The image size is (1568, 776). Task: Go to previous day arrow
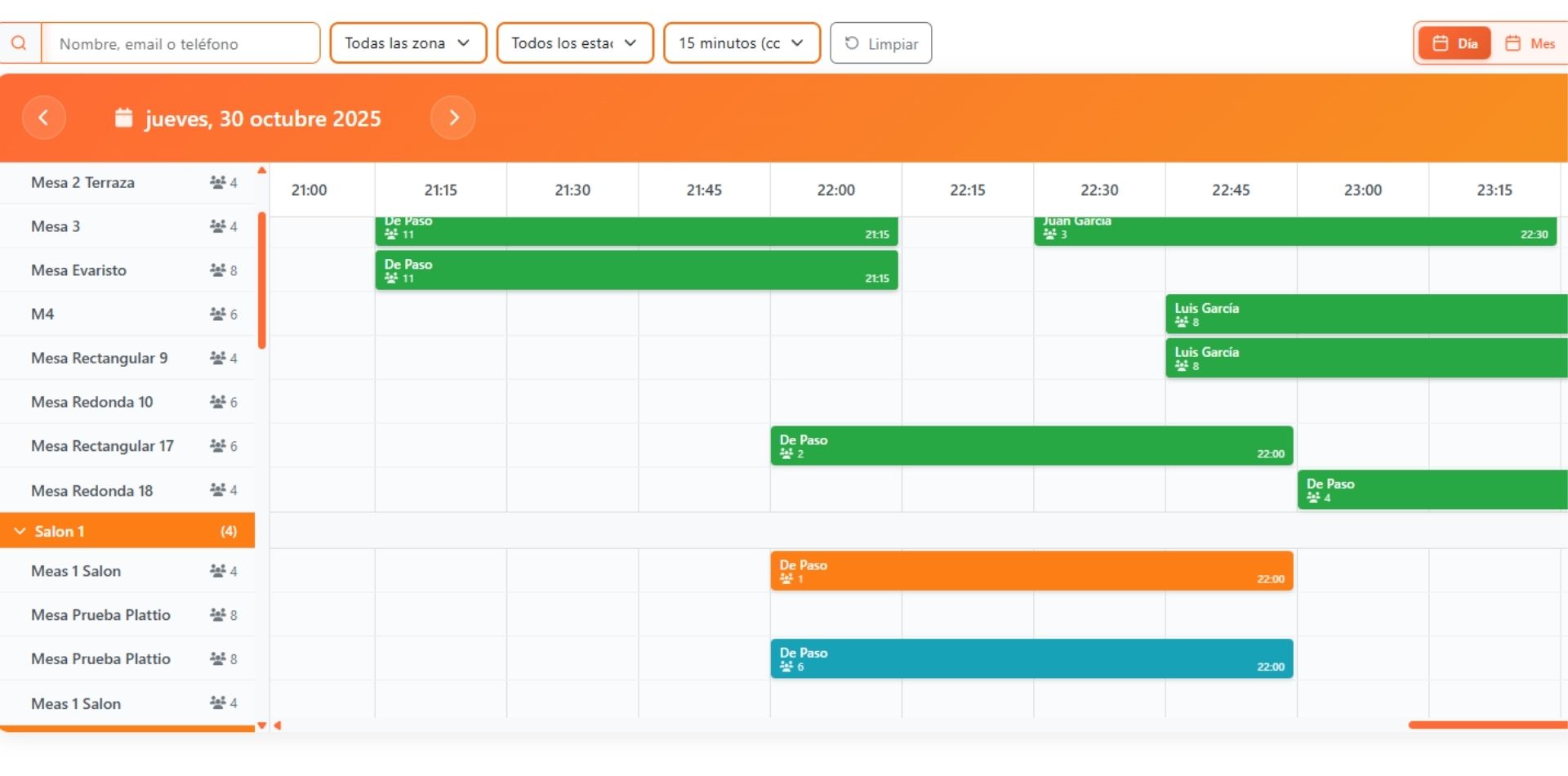click(44, 118)
